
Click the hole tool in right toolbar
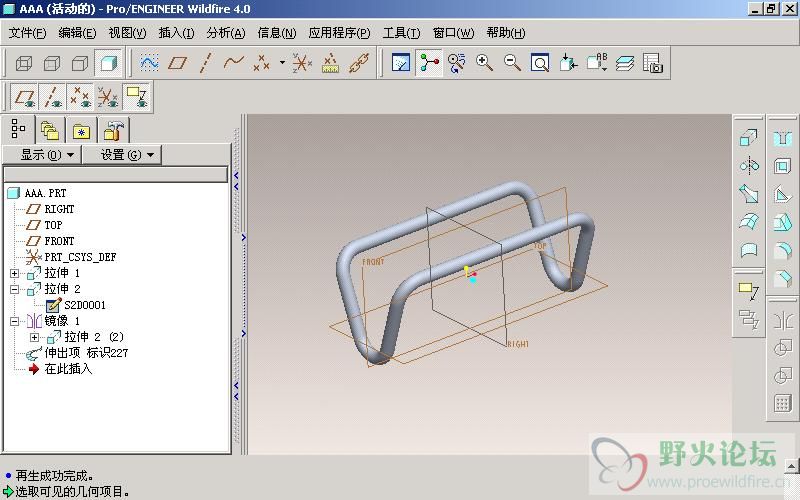782,138
